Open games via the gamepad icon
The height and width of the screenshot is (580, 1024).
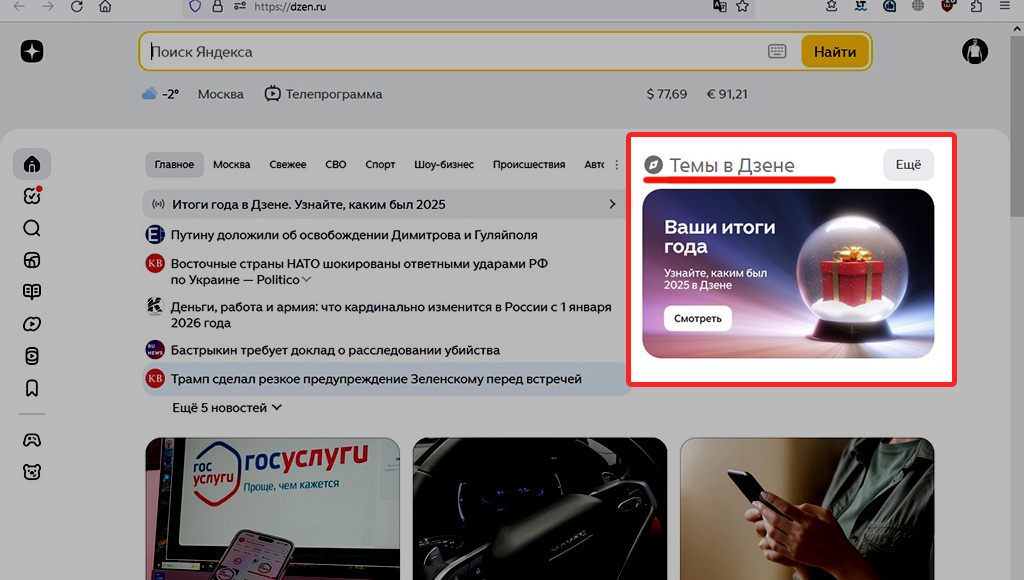click(x=31, y=440)
